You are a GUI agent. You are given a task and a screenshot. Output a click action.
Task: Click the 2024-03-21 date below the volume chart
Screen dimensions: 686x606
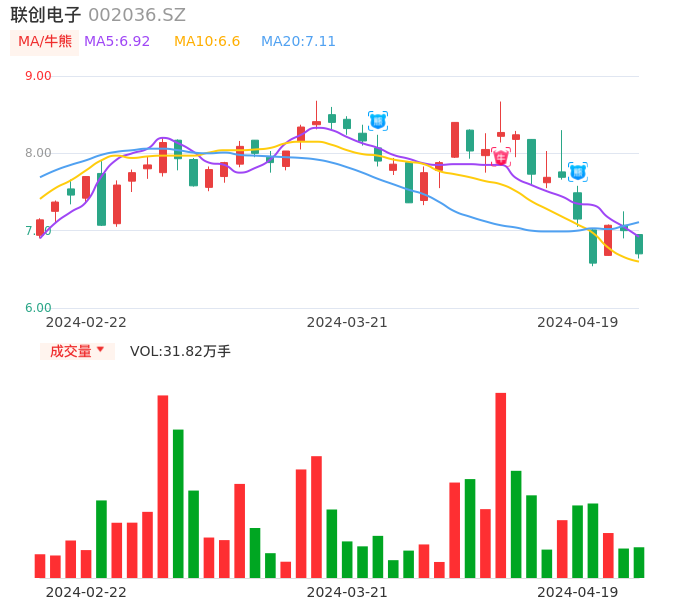click(x=346, y=592)
